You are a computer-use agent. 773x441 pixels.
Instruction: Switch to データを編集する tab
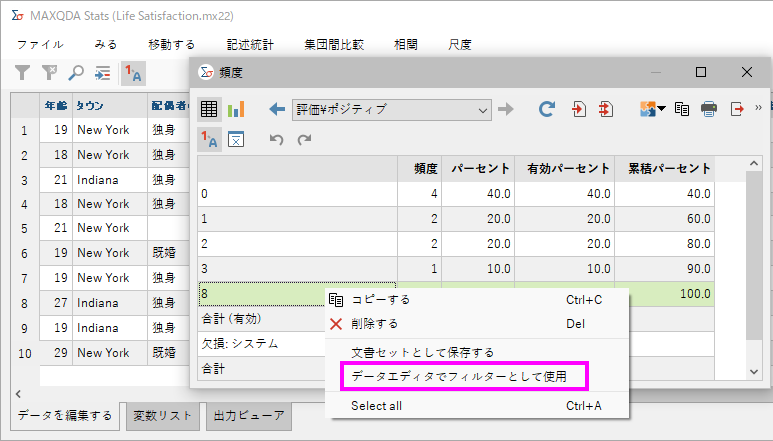65,415
